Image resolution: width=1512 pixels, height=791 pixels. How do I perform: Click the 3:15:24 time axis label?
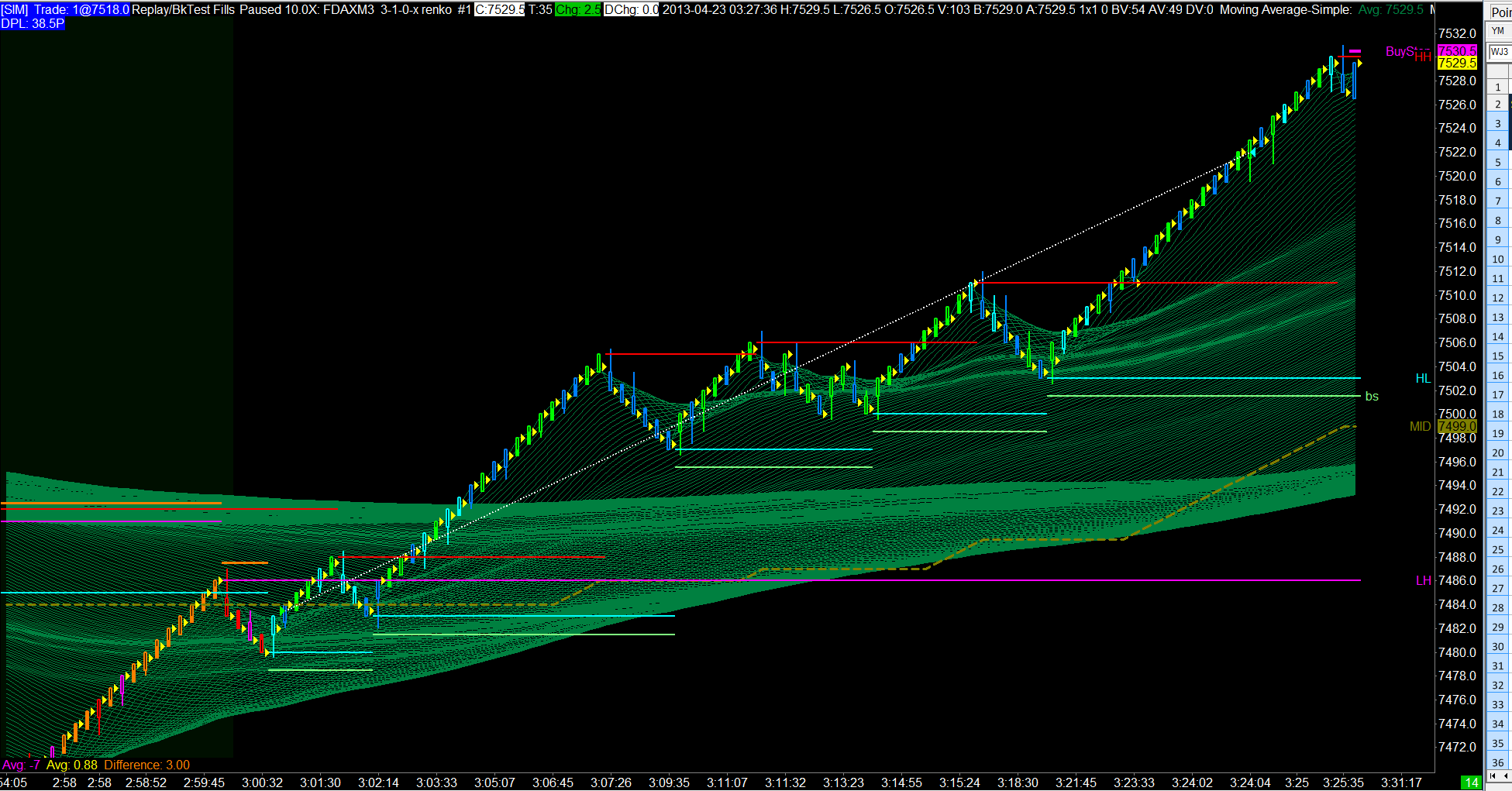[959, 782]
